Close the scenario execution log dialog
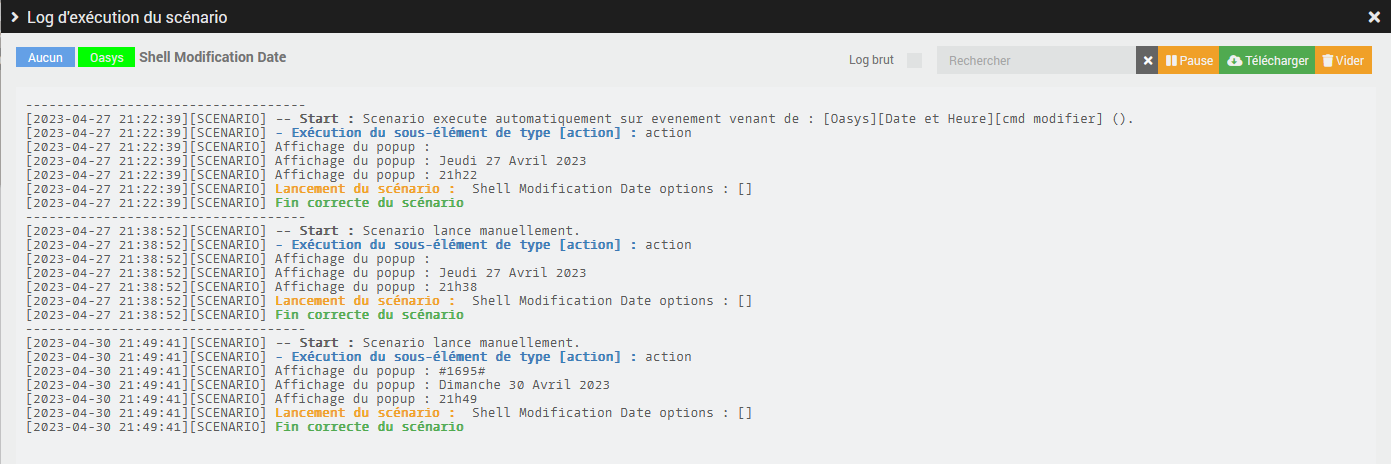 pyautogui.click(x=1374, y=17)
